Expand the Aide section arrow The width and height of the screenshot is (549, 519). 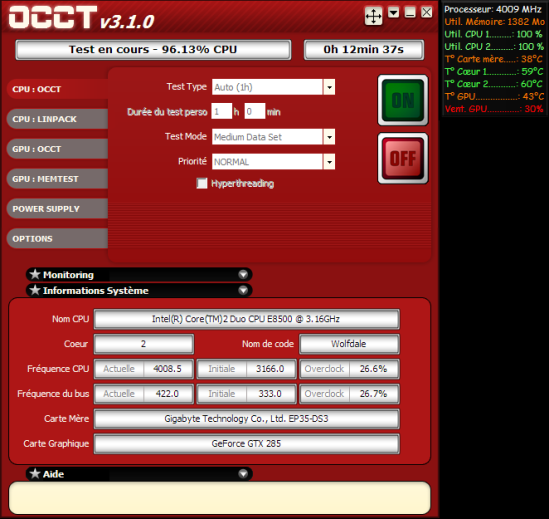[x=243, y=473]
